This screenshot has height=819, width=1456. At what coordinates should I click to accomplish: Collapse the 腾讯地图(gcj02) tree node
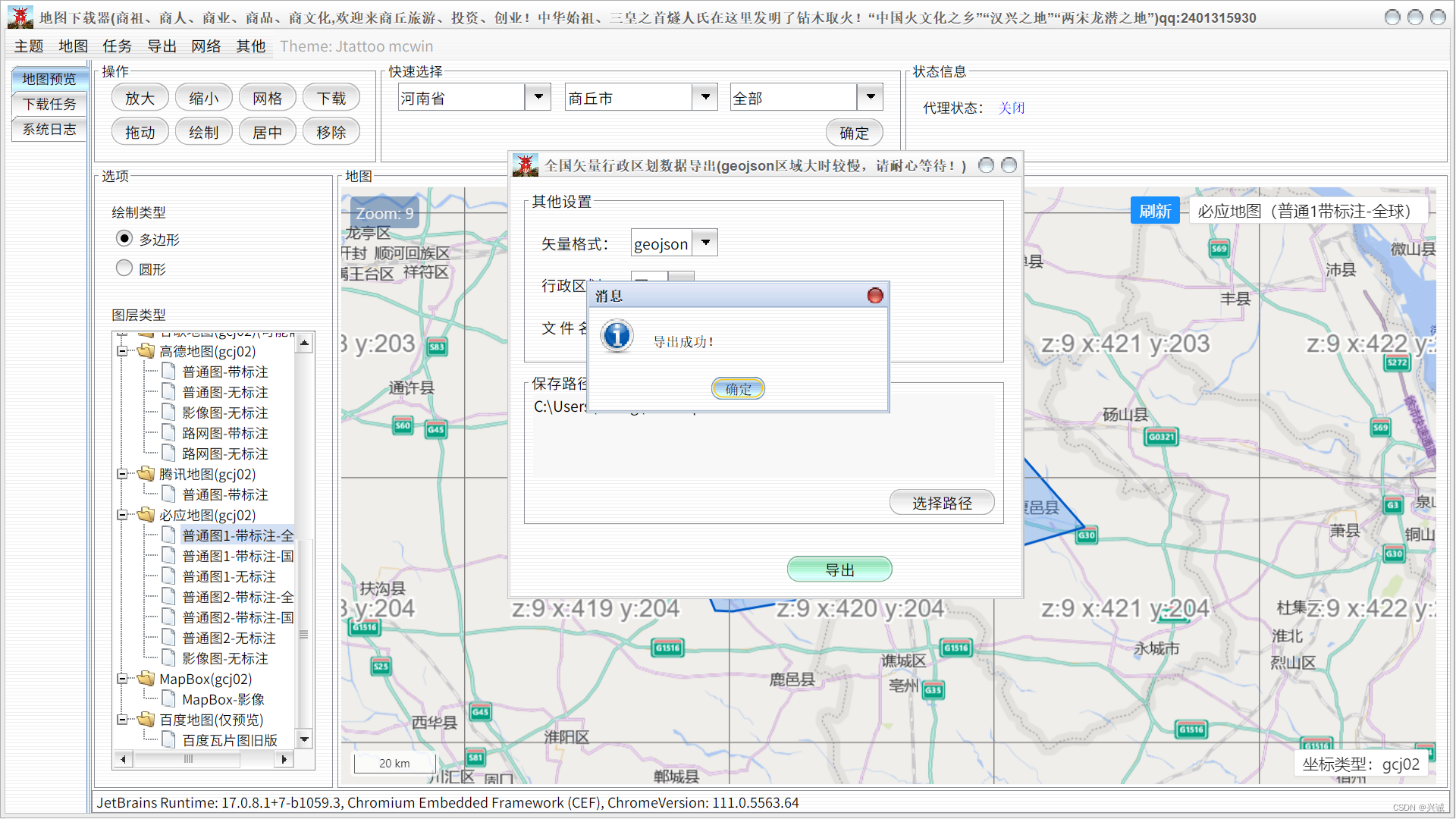pyautogui.click(x=122, y=474)
